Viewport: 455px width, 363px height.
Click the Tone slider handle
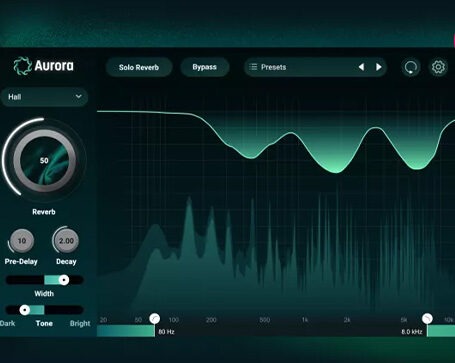tap(25, 310)
